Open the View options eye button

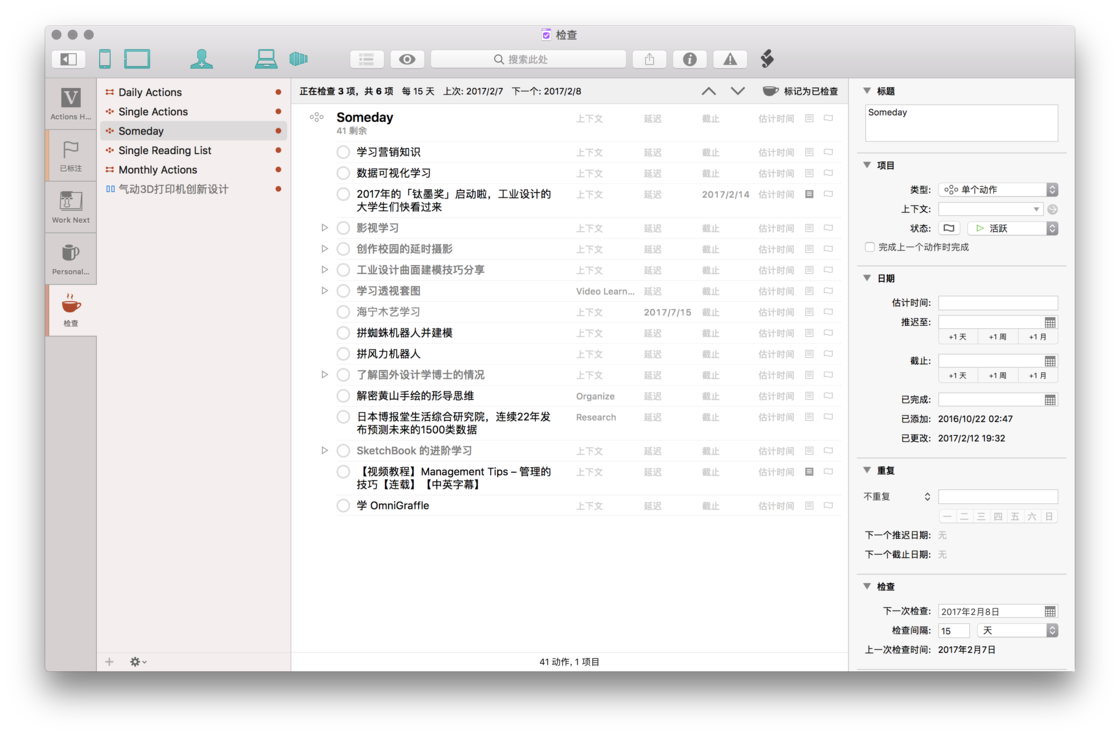(407, 59)
